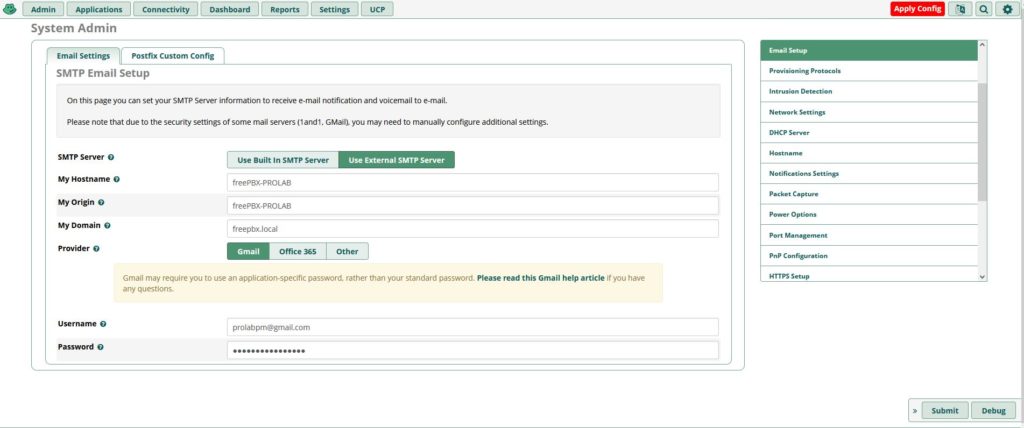The image size is (1024, 428).
Task: Show help icon next to My Domain
Action: (x=107, y=225)
